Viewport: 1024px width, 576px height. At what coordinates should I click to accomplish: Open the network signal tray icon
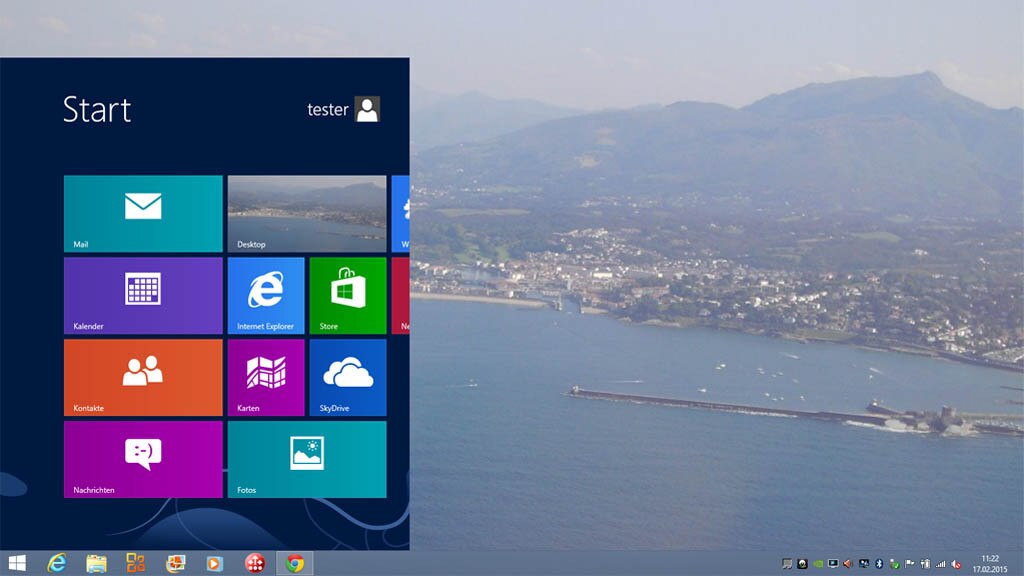click(x=941, y=564)
